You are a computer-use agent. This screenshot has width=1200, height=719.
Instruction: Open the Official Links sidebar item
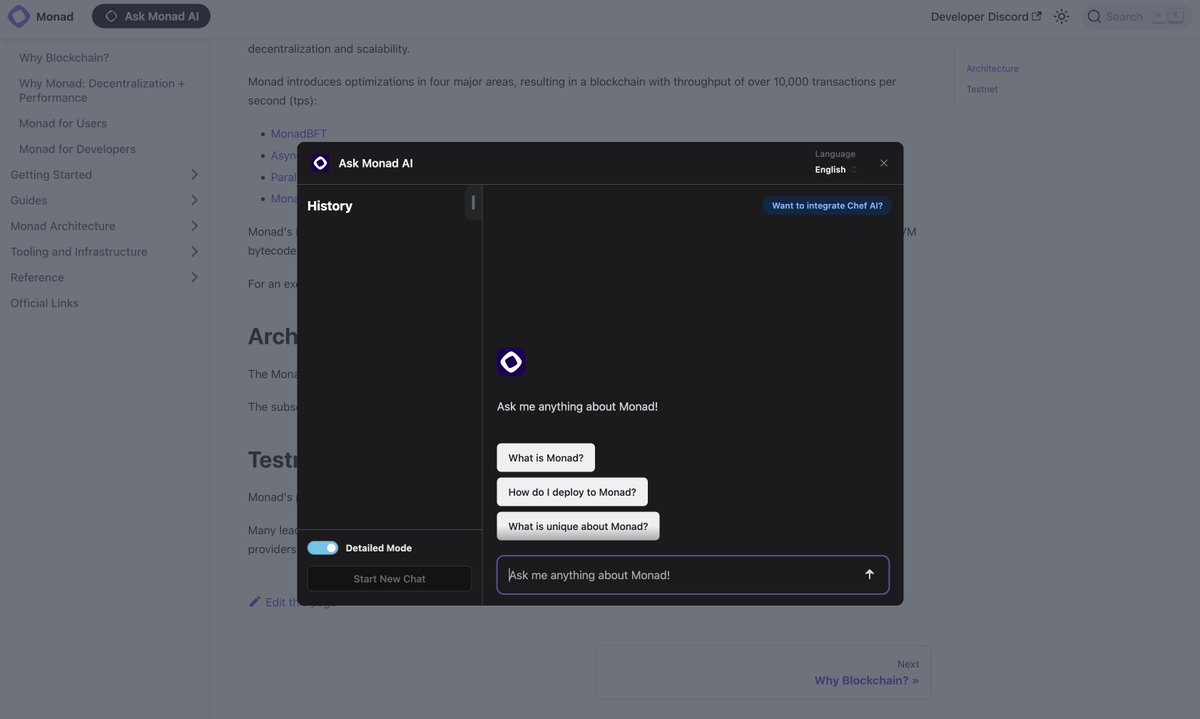click(45, 303)
